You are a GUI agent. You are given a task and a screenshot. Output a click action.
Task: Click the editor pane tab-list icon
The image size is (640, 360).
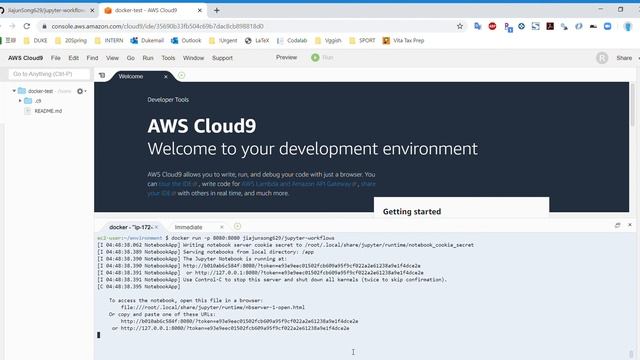102,76
